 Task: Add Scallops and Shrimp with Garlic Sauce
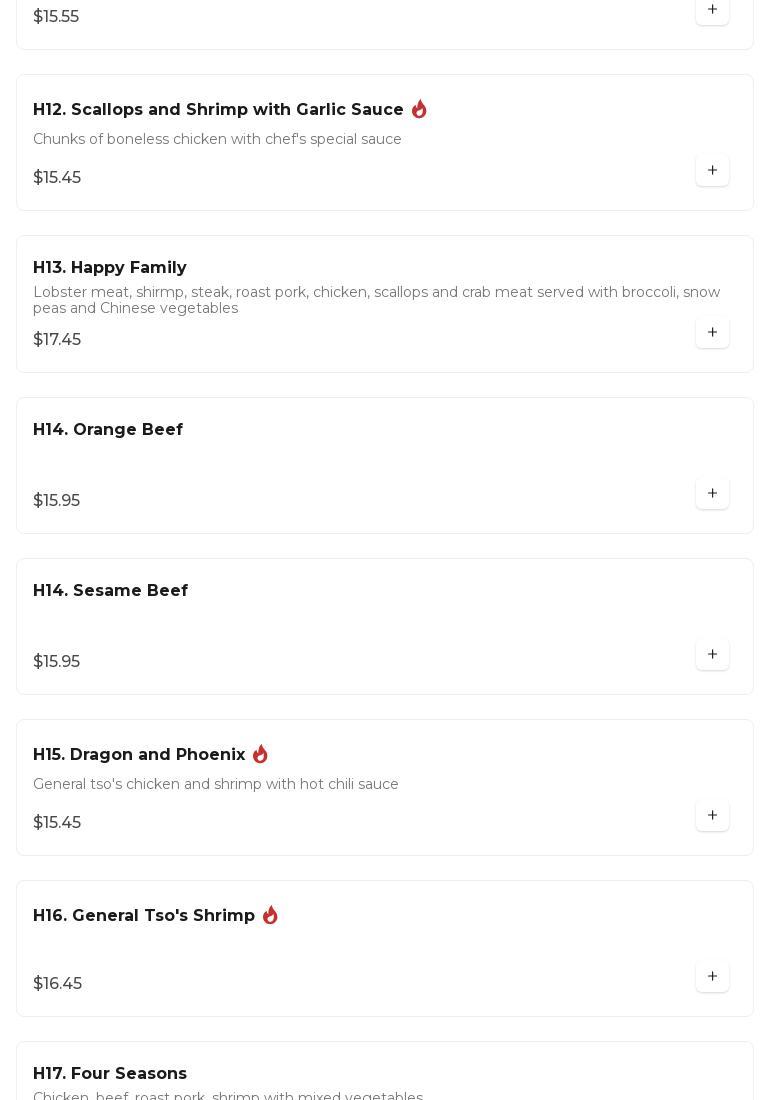pyautogui.click(x=712, y=171)
